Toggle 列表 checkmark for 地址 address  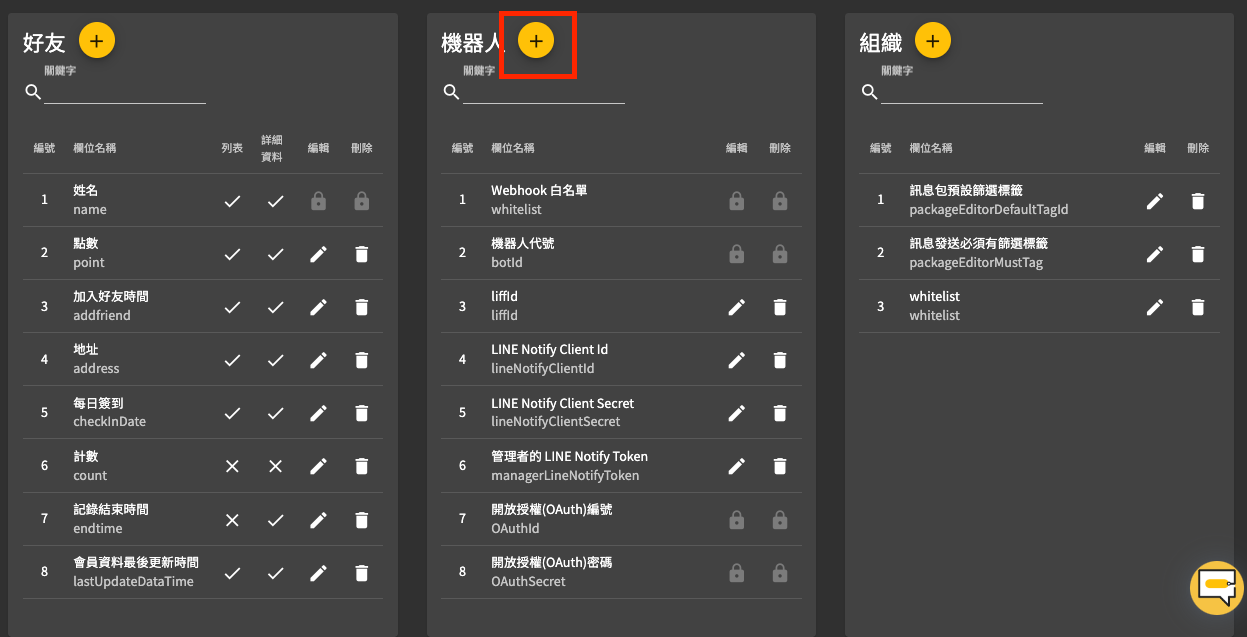tap(232, 360)
